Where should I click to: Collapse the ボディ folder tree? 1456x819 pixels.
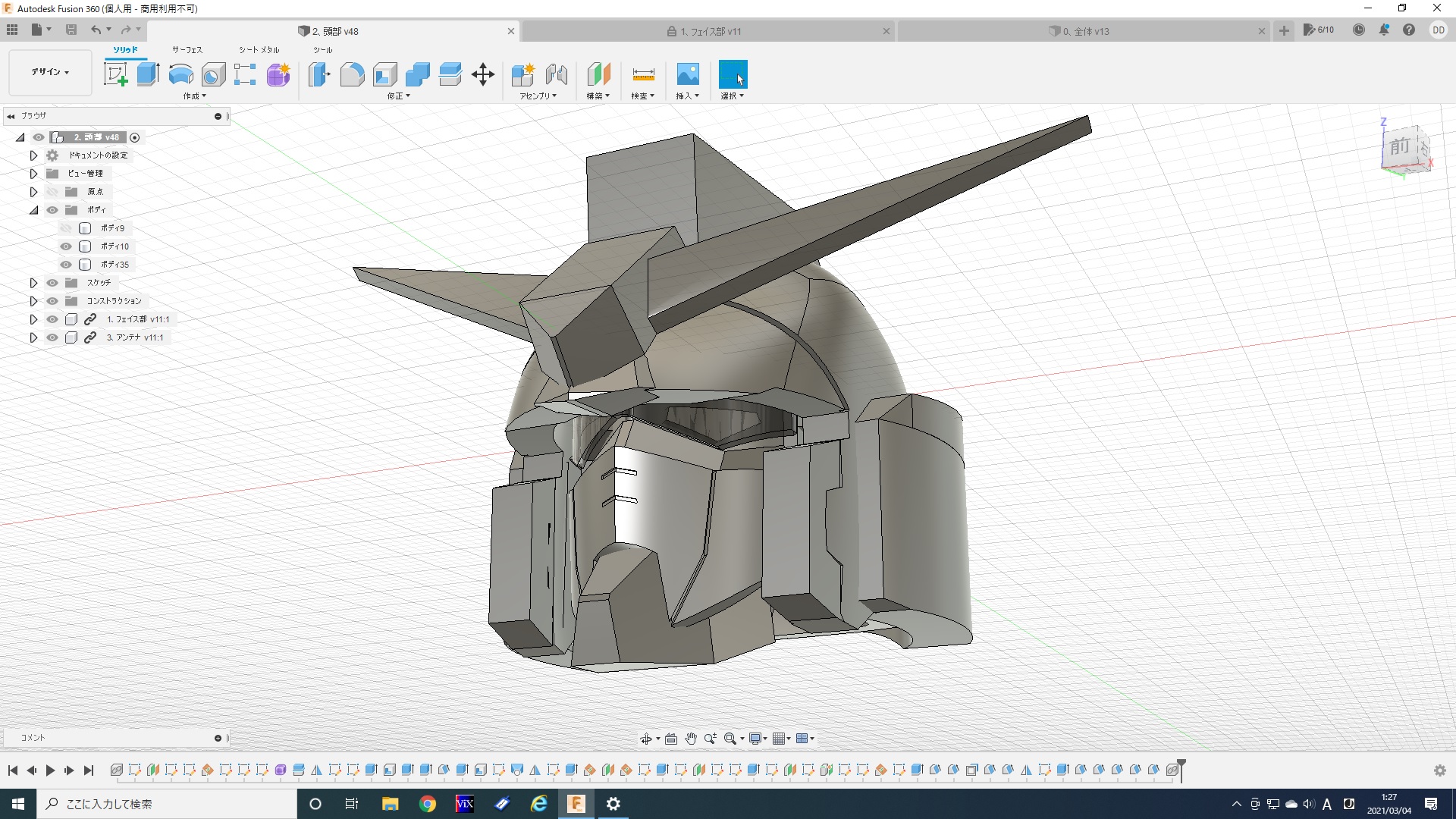(33, 210)
